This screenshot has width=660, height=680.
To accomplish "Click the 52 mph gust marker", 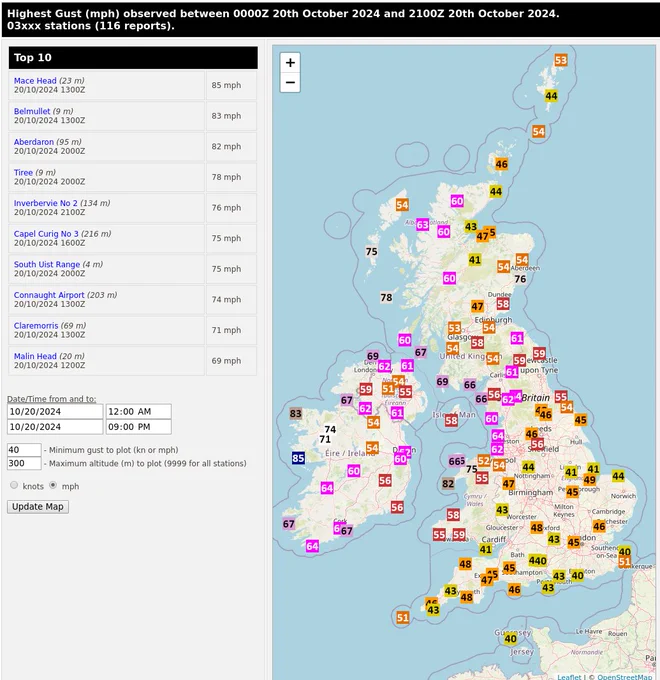I will (484, 461).
